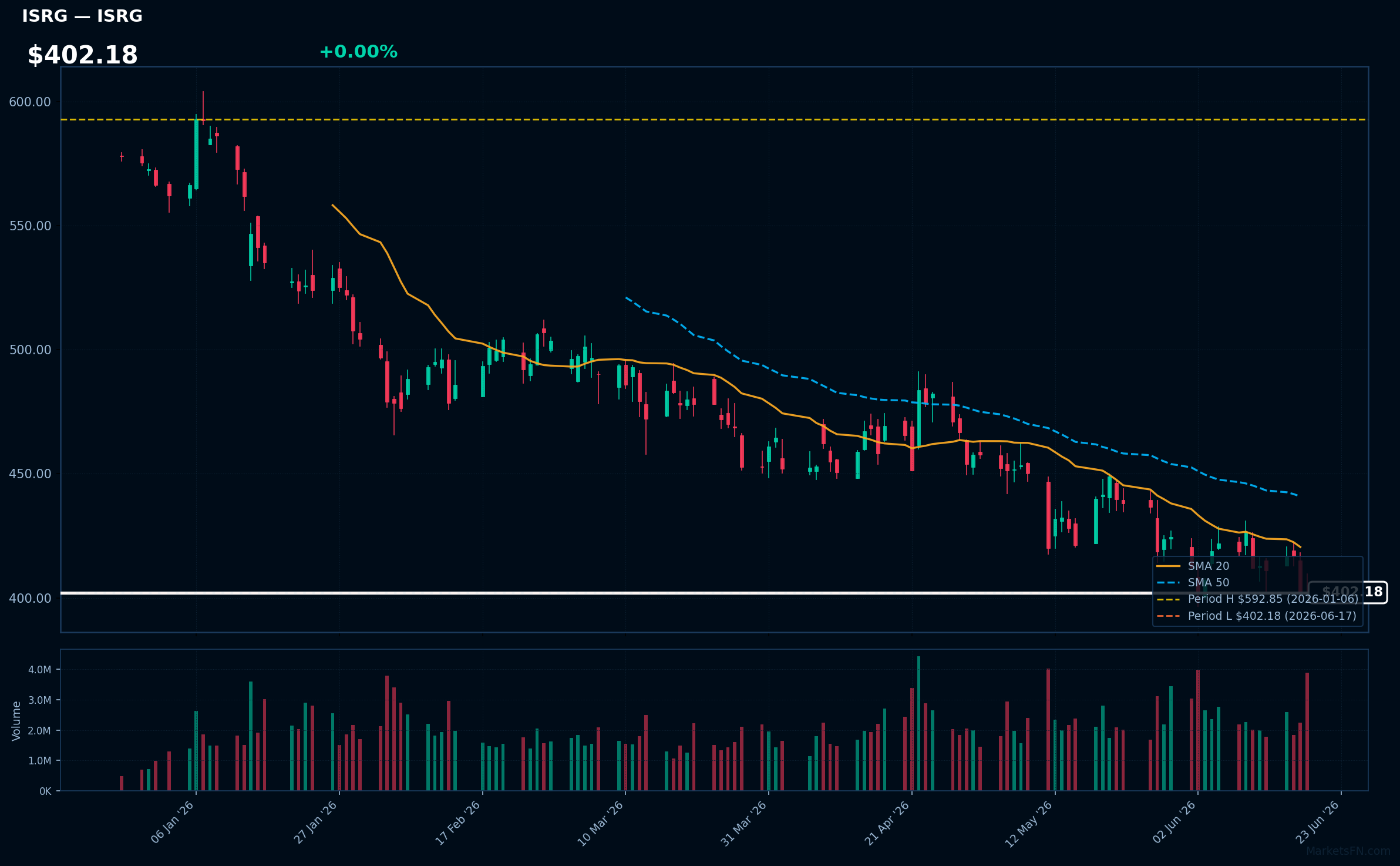The height and width of the screenshot is (866, 1400).
Task: Select the 400.00 price axis label
Action: tap(30, 598)
